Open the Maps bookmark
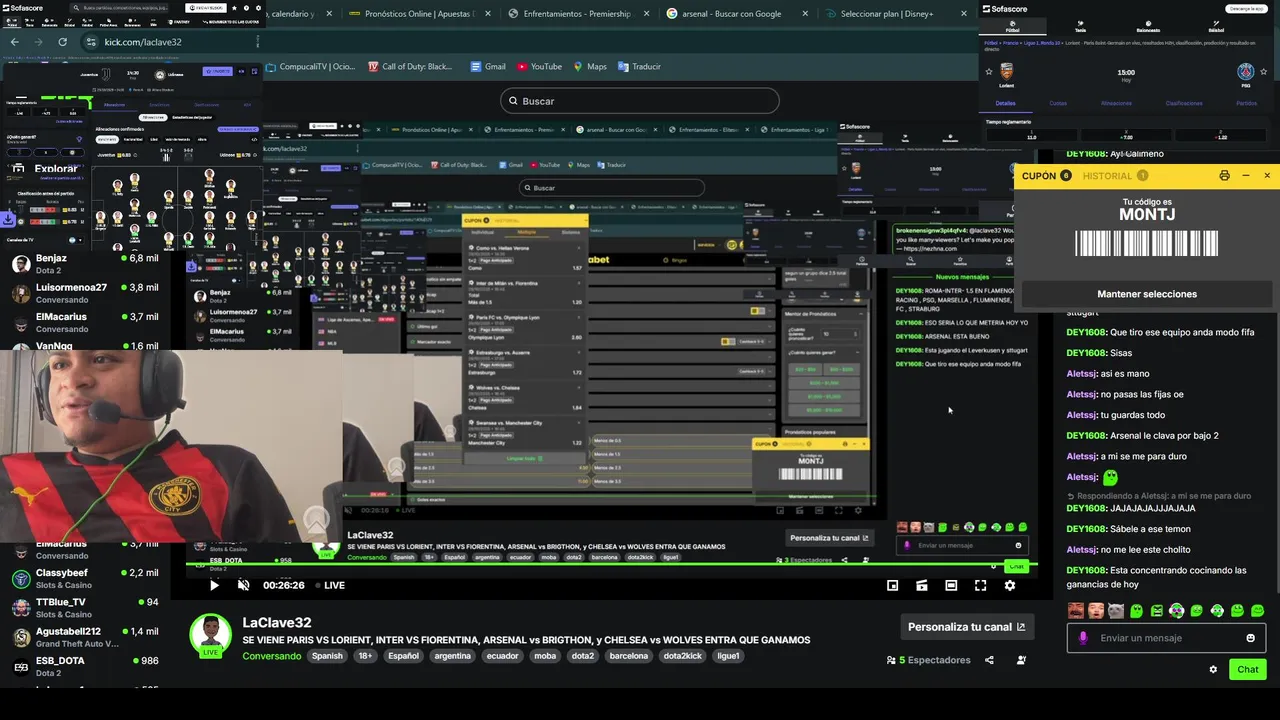1280x720 pixels. pos(590,67)
